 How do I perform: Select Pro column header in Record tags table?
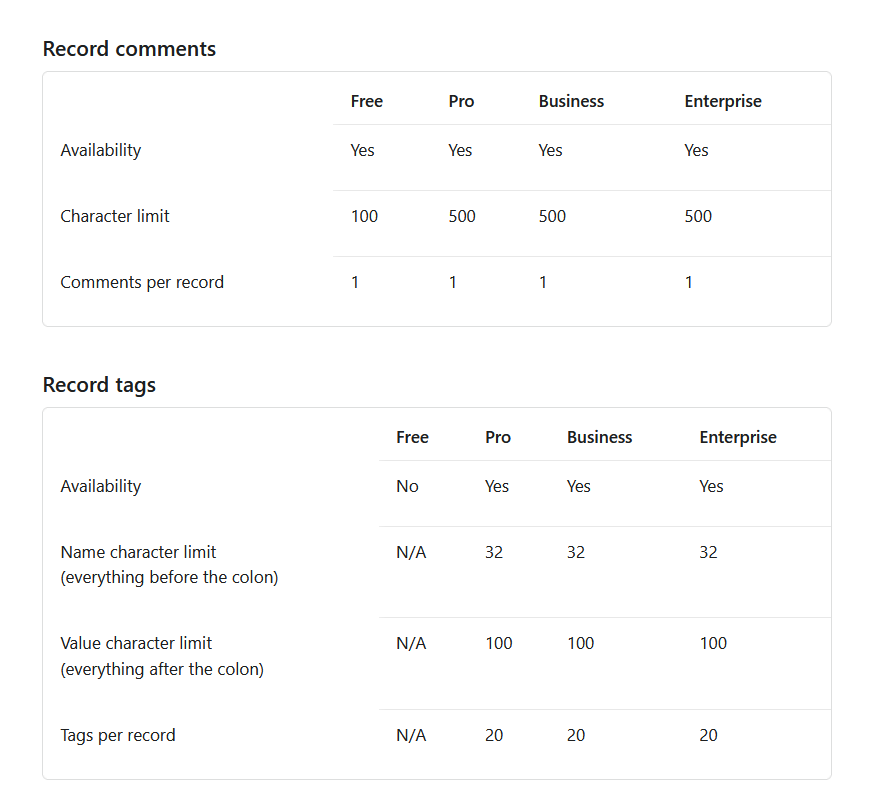pos(497,437)
